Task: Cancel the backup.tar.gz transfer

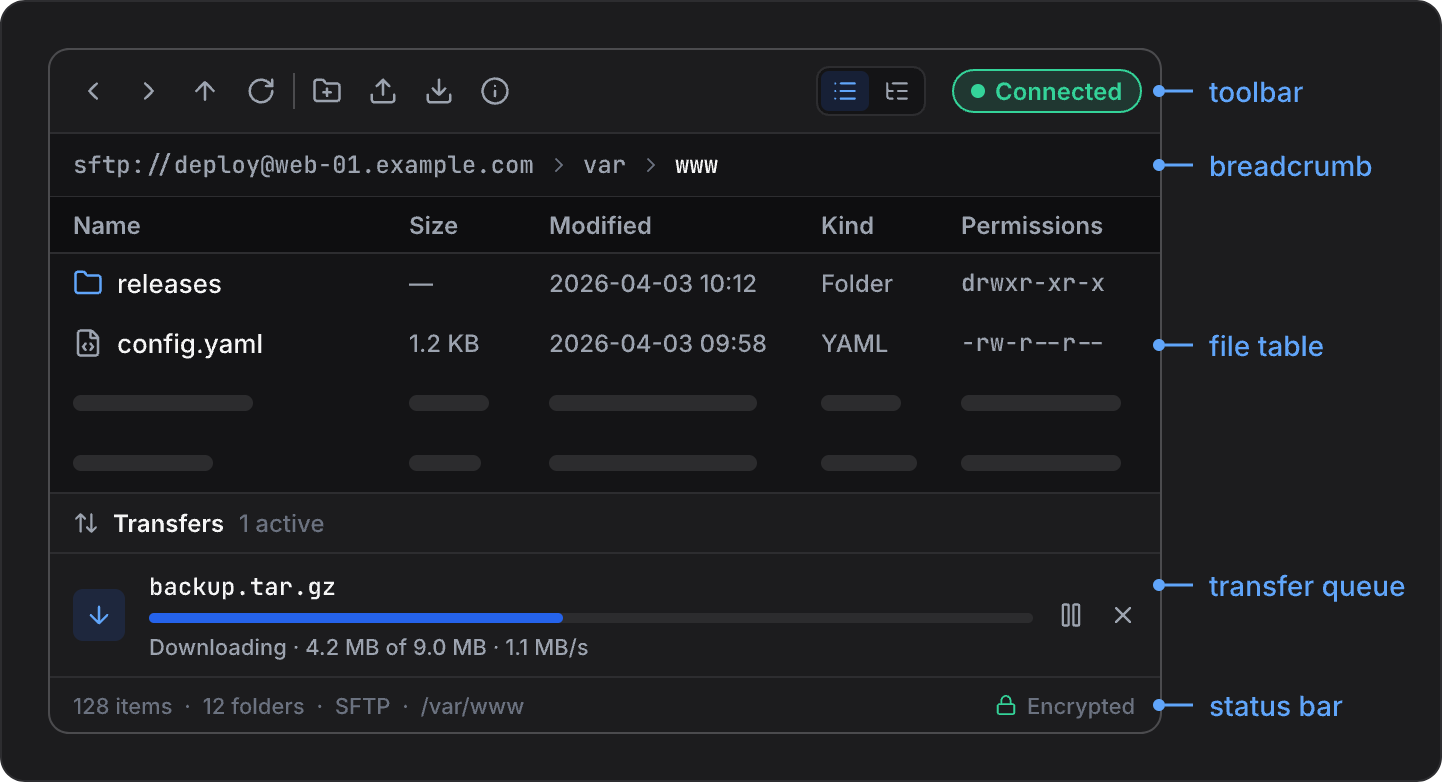Action: pos(1123,615)
